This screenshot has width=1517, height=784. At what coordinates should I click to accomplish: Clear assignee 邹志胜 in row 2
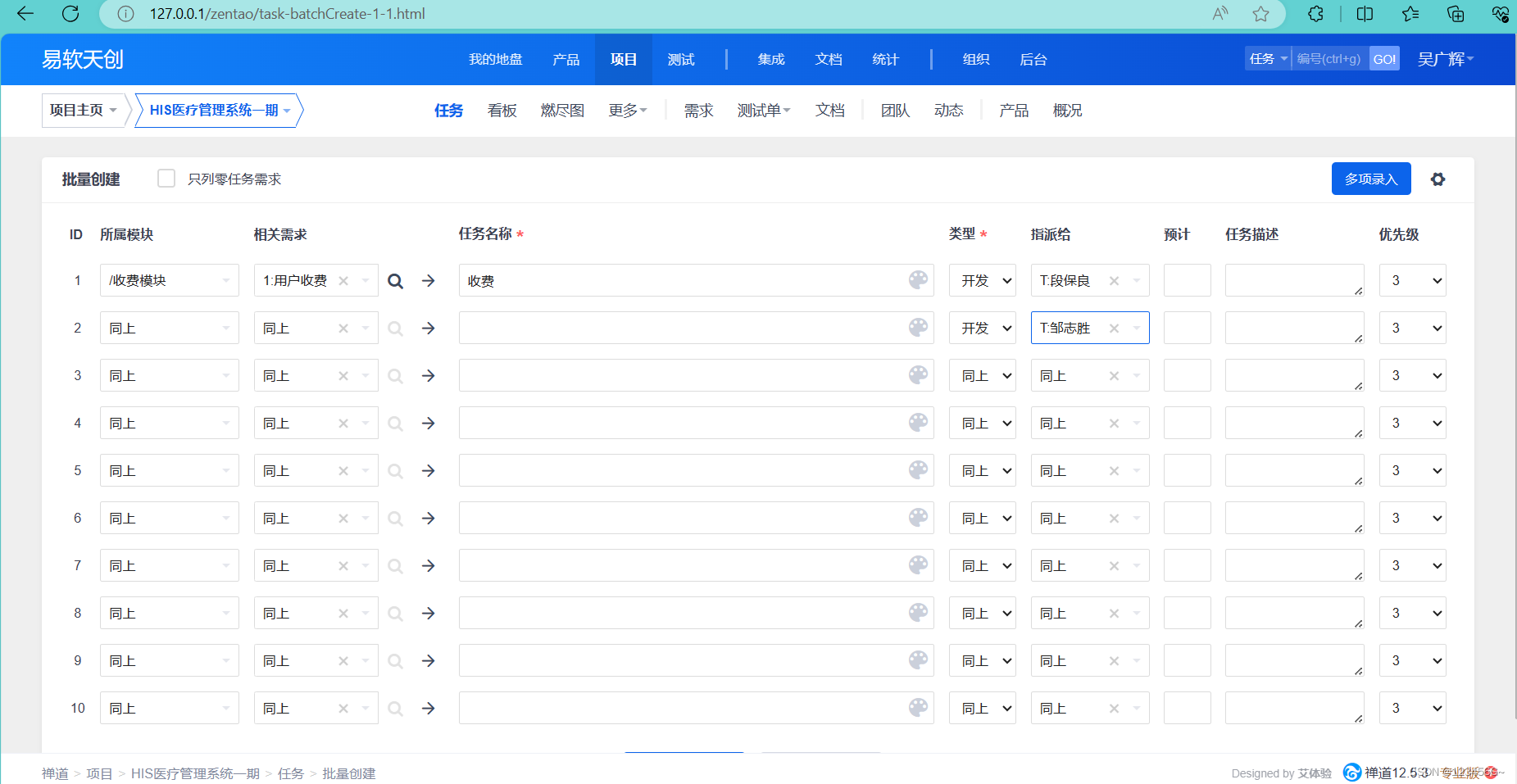(x=1114, y=329)
